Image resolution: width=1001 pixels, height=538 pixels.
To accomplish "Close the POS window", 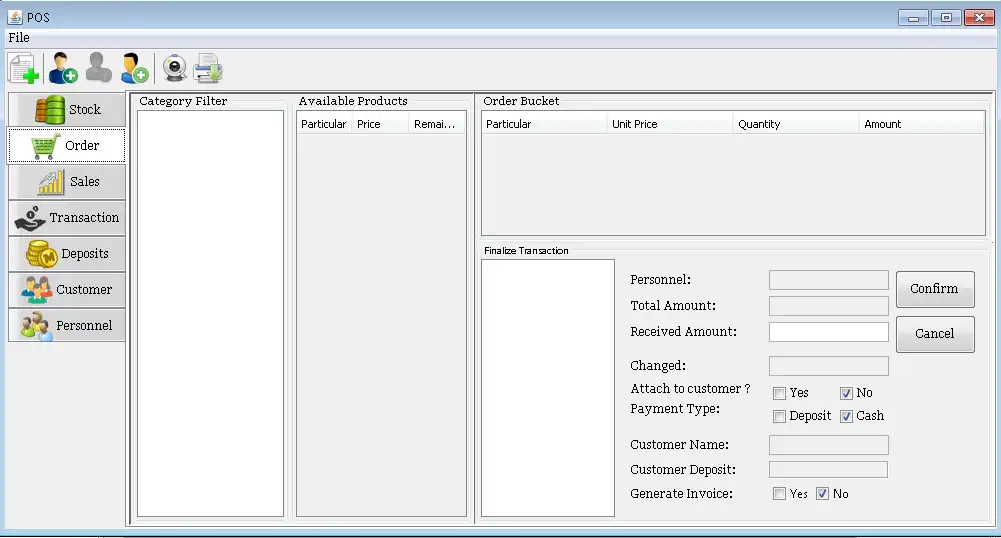I will pos(979,18).
